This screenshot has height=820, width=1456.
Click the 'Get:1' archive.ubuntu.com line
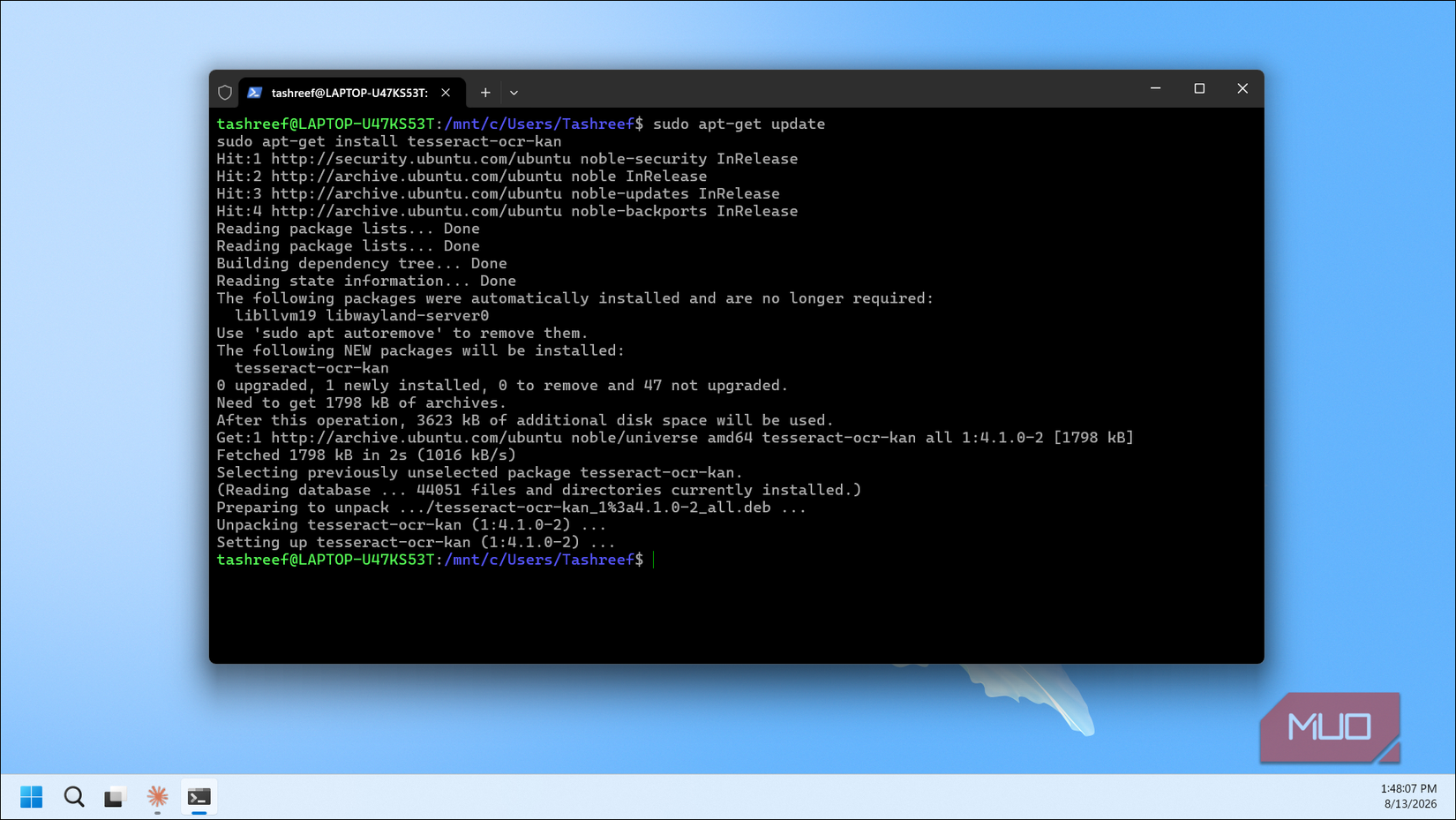675,437
